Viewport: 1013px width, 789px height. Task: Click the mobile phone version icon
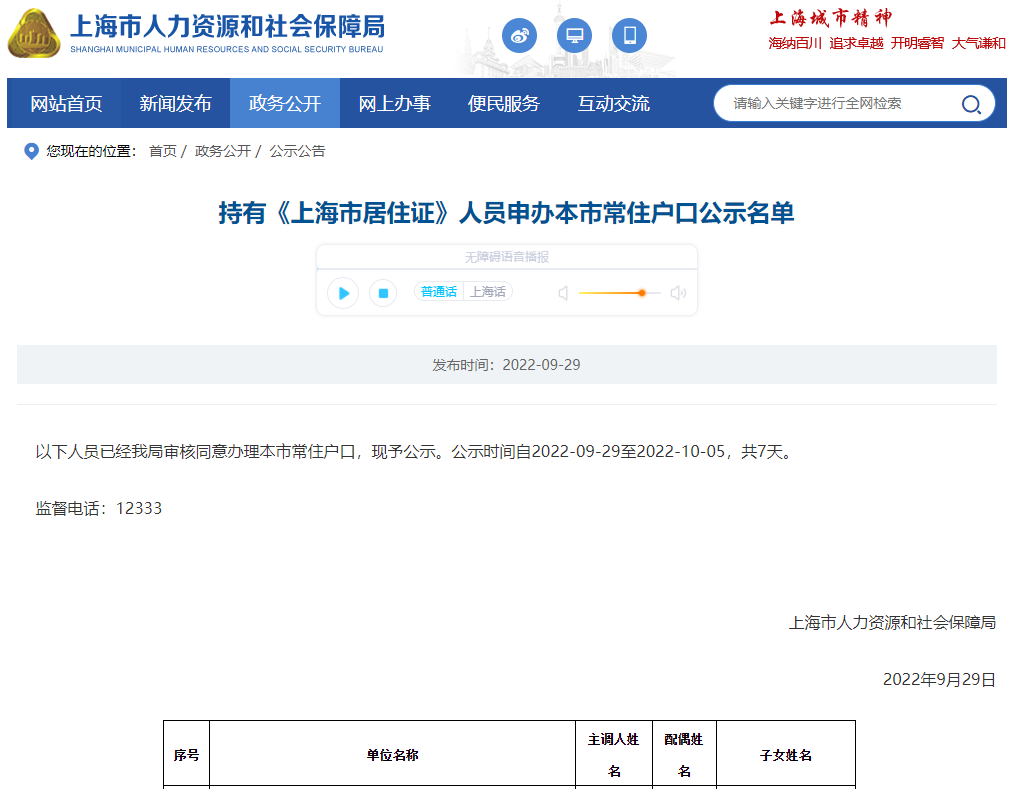pos(629,36)
